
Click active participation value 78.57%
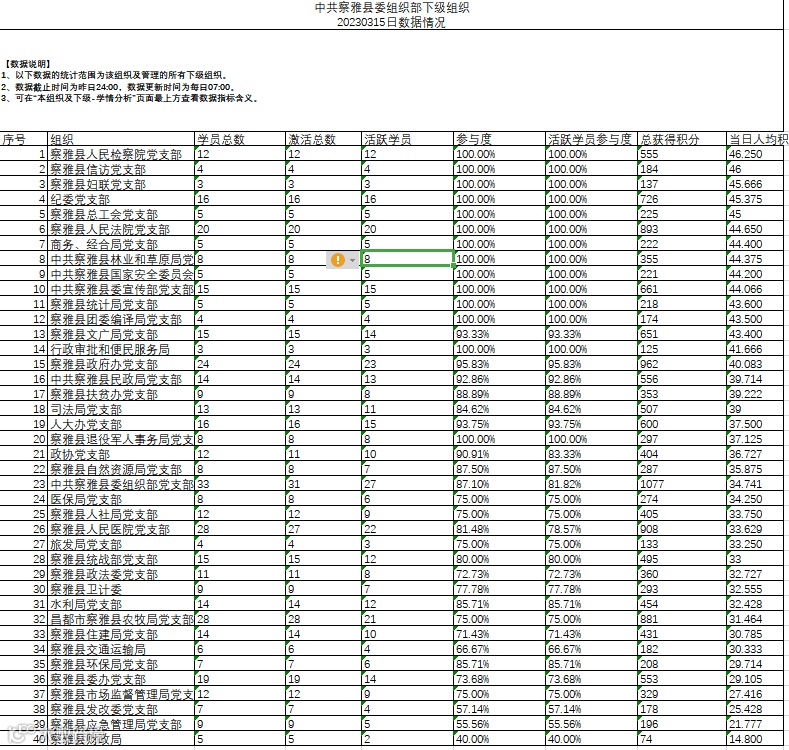pyautogui.click(x=565, y=529)
